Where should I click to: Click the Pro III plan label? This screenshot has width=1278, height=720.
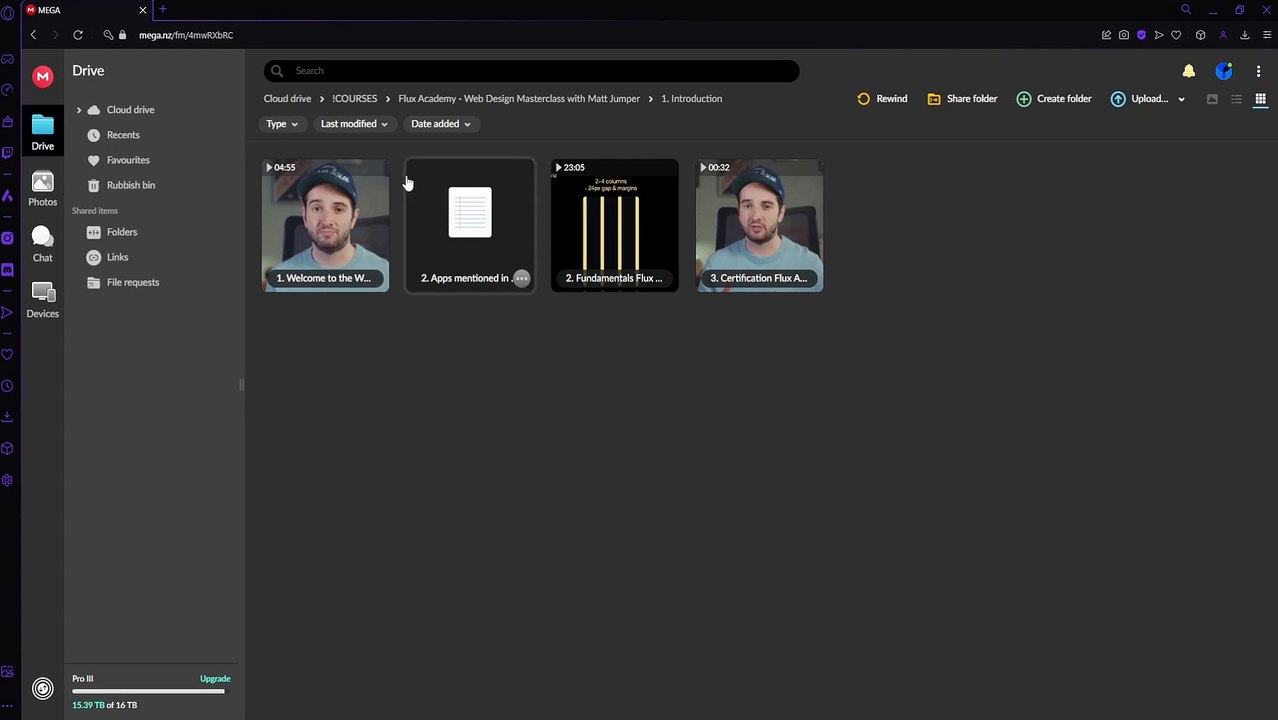[82, 679]
